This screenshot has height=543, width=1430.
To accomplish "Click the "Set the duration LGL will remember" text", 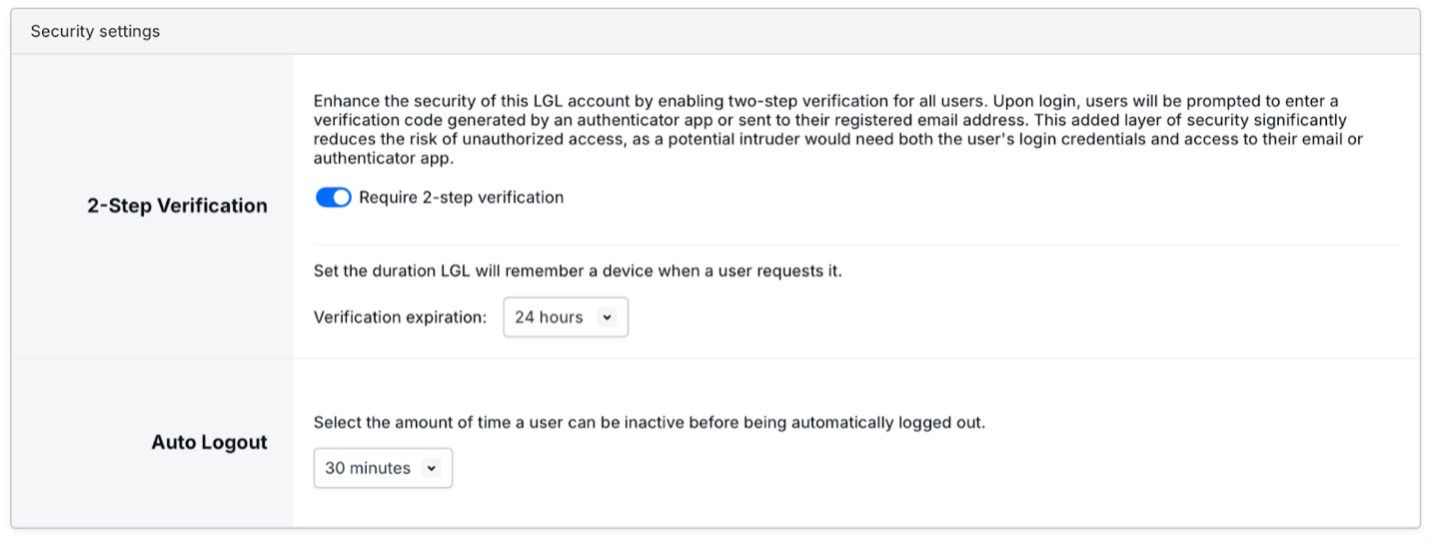I will click(x=577, y=271).
